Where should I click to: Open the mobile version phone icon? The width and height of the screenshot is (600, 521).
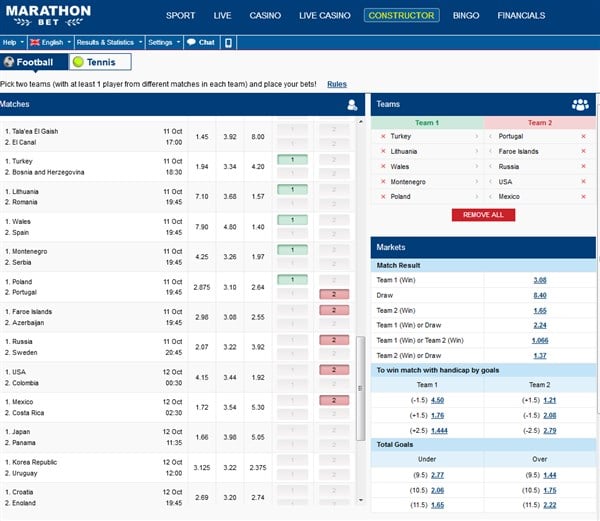228,42
